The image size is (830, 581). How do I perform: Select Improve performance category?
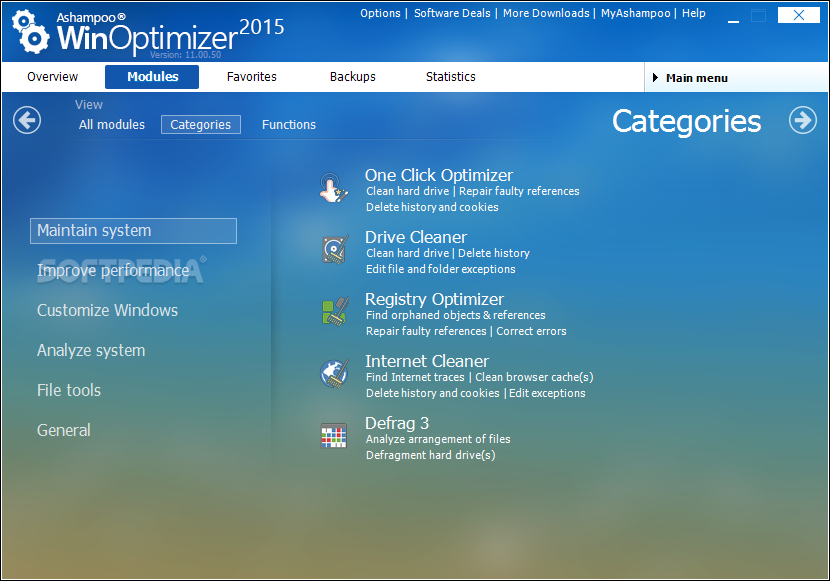pos(113,270)
